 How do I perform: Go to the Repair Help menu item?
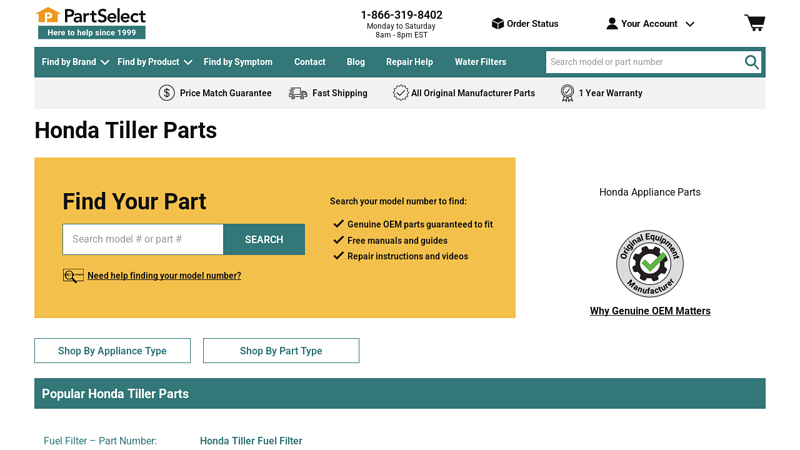(409, 62)
